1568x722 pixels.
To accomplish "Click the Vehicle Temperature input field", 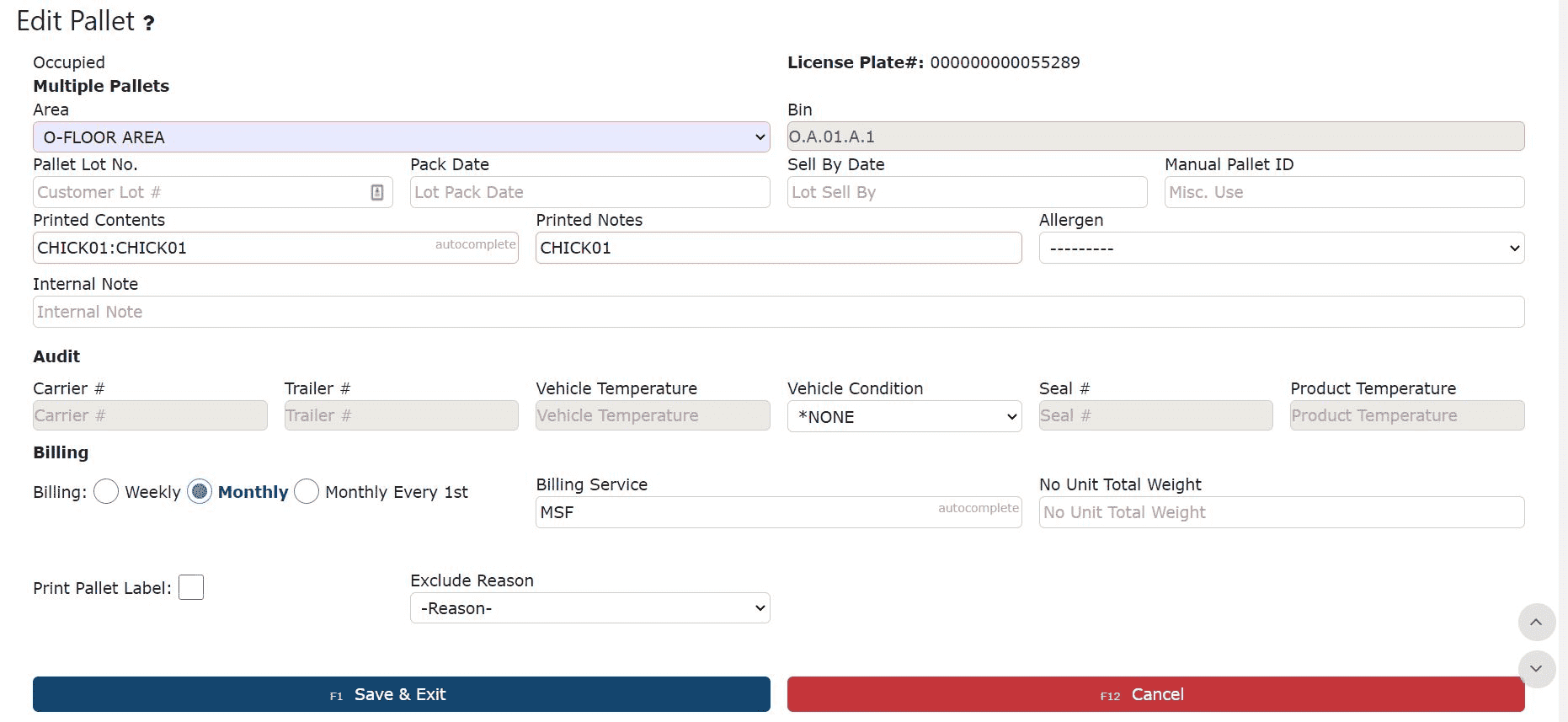I will [x=653, y=415].
